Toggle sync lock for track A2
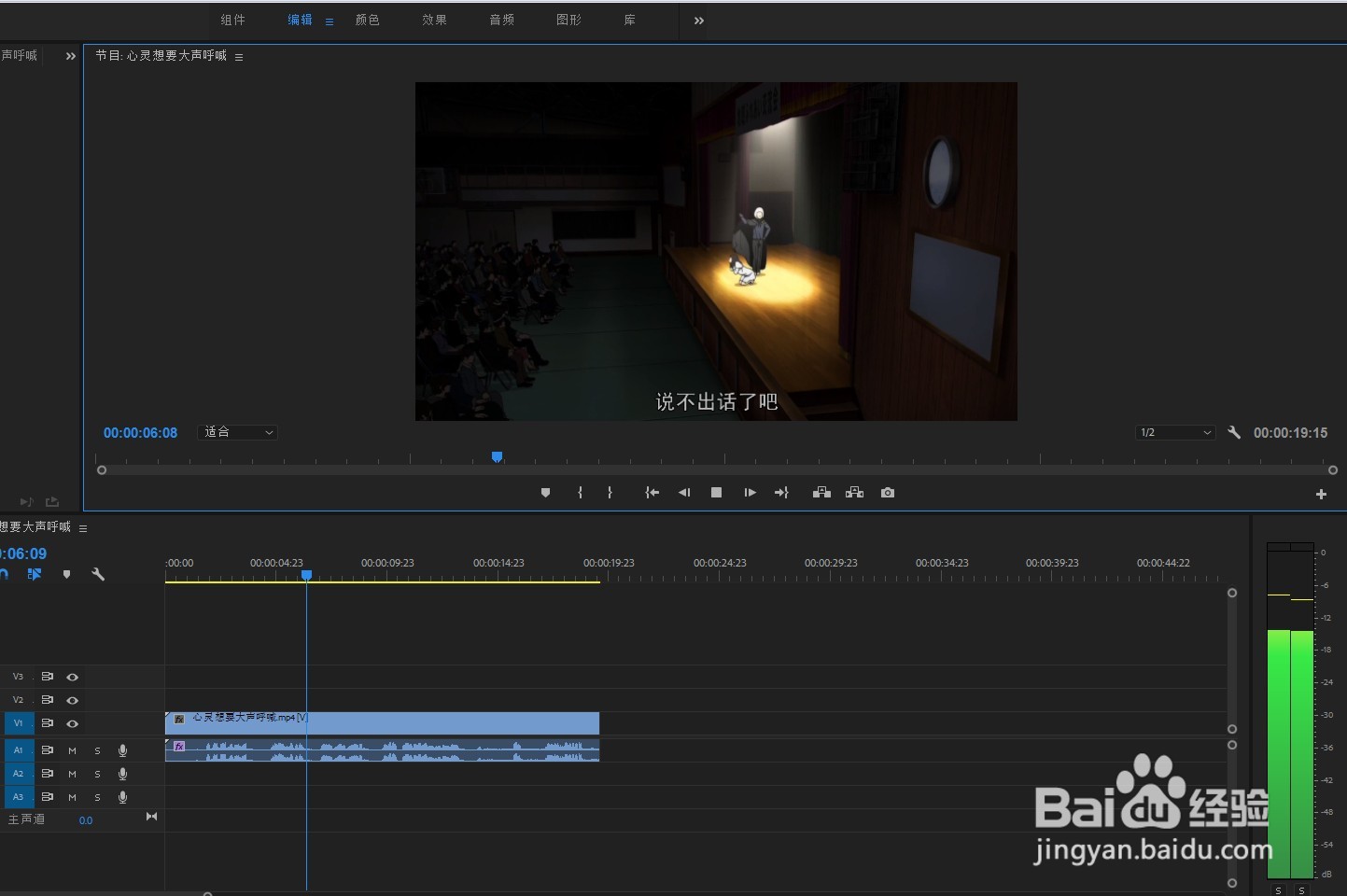This screenshot has width=1347, height=896. click(x=47, y=774)
